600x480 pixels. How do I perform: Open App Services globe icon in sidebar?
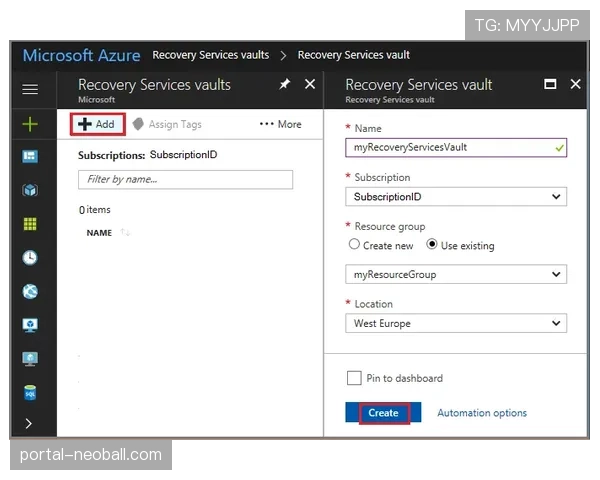(x=30, y=291)
